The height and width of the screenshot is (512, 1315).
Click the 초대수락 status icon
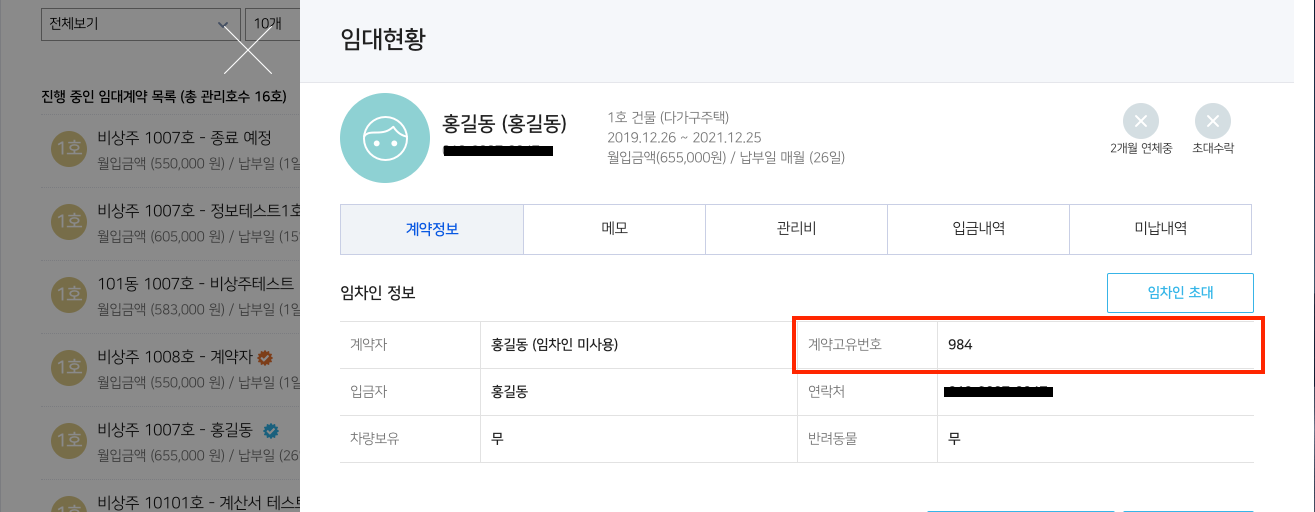tap(1212, 122)
